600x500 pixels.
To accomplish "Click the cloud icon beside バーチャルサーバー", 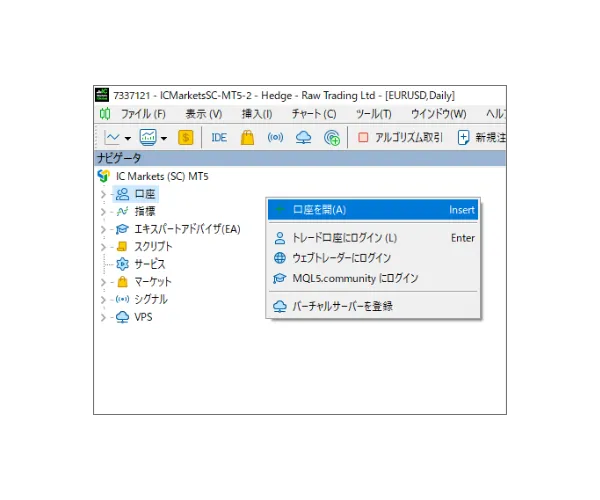I will 280,306.
